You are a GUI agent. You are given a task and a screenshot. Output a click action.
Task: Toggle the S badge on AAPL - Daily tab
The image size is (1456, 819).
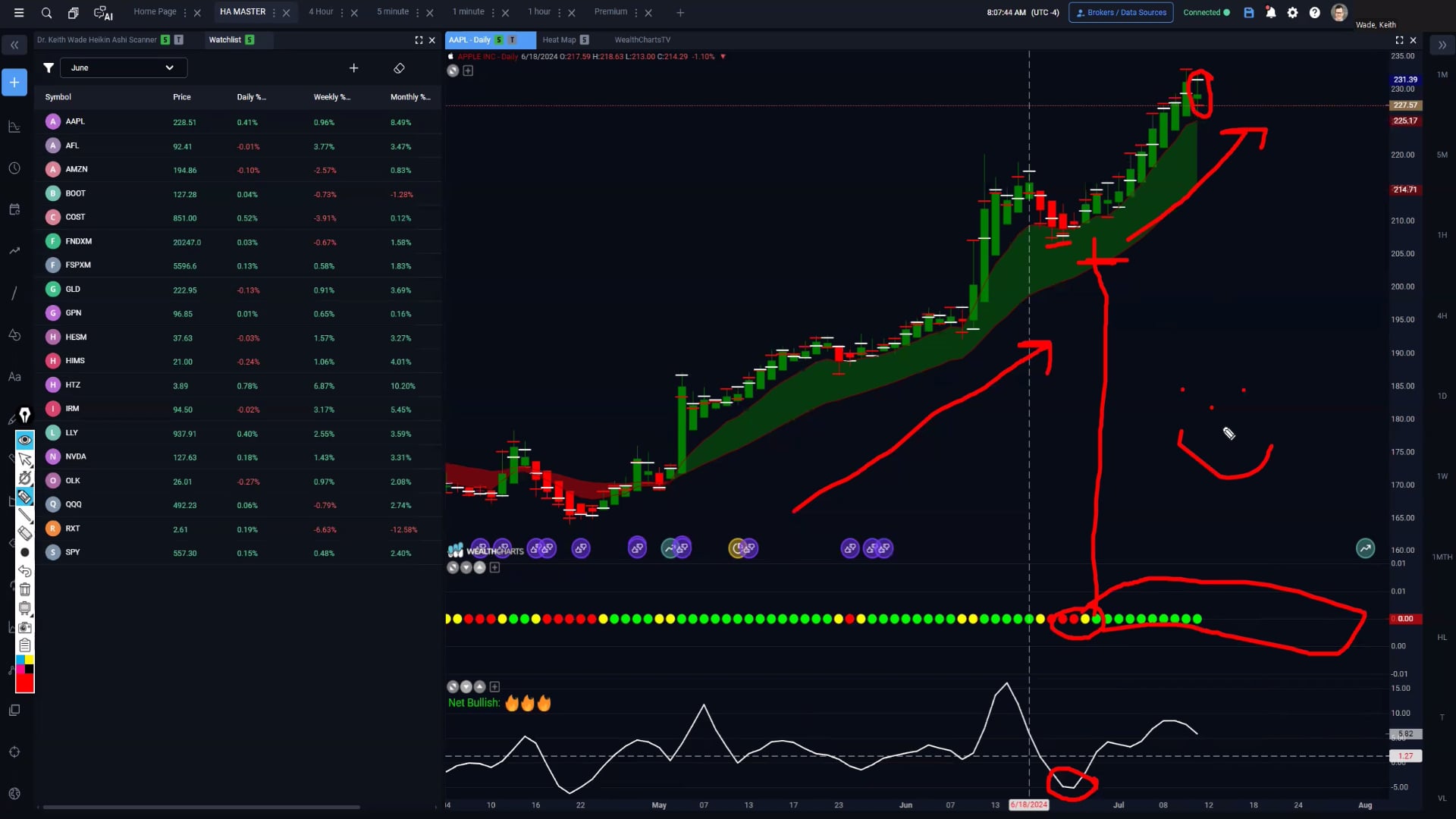coord(499,40)
